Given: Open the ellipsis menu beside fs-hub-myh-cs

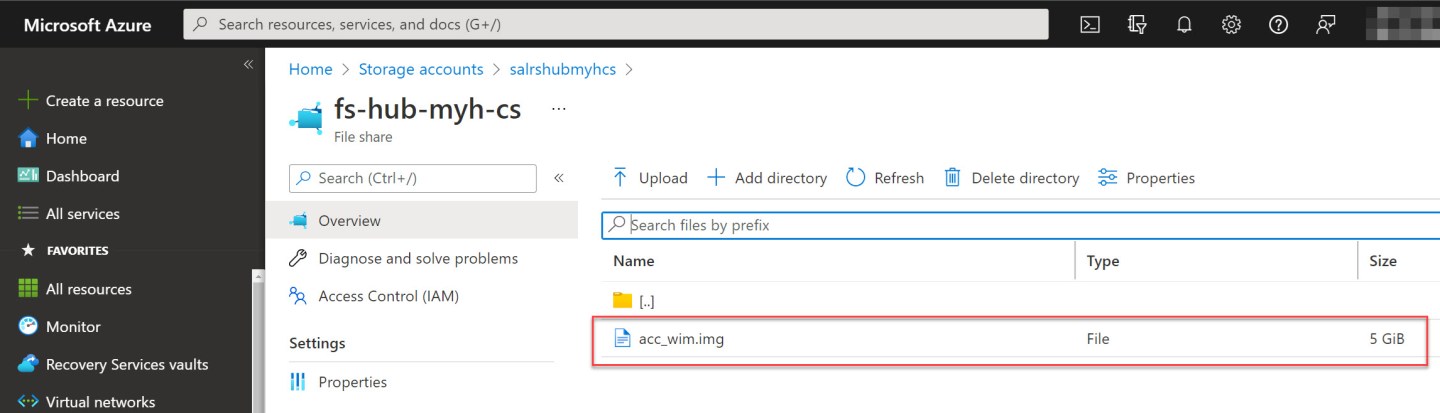Looking at the screenshot, I should (559, 108).
